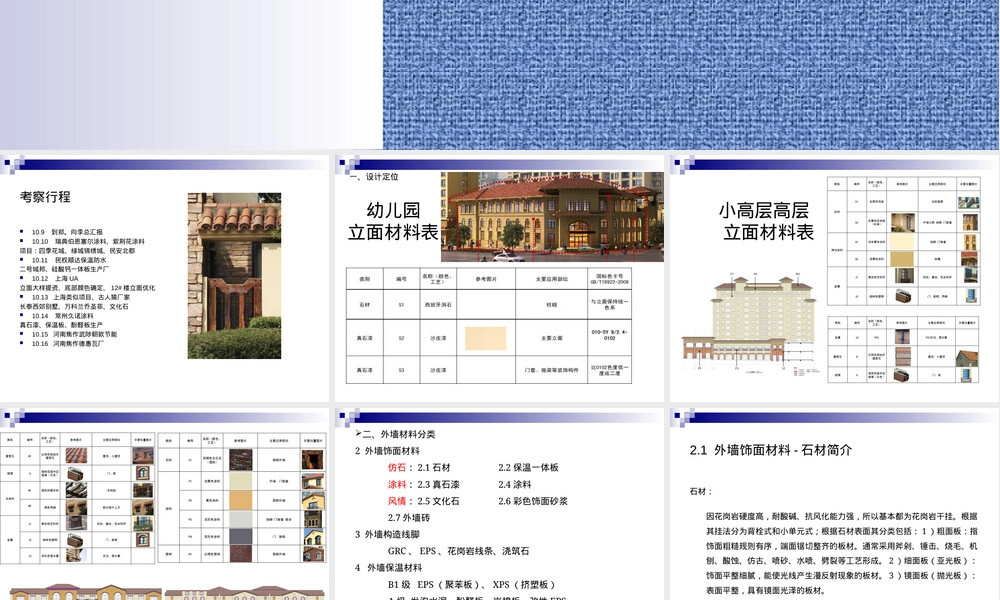Select the 'GRC、EPS、花岗岩线条、浇筑石' line
The width and height of the screenshot is (1000, 600).
click(x=458, y=551)
